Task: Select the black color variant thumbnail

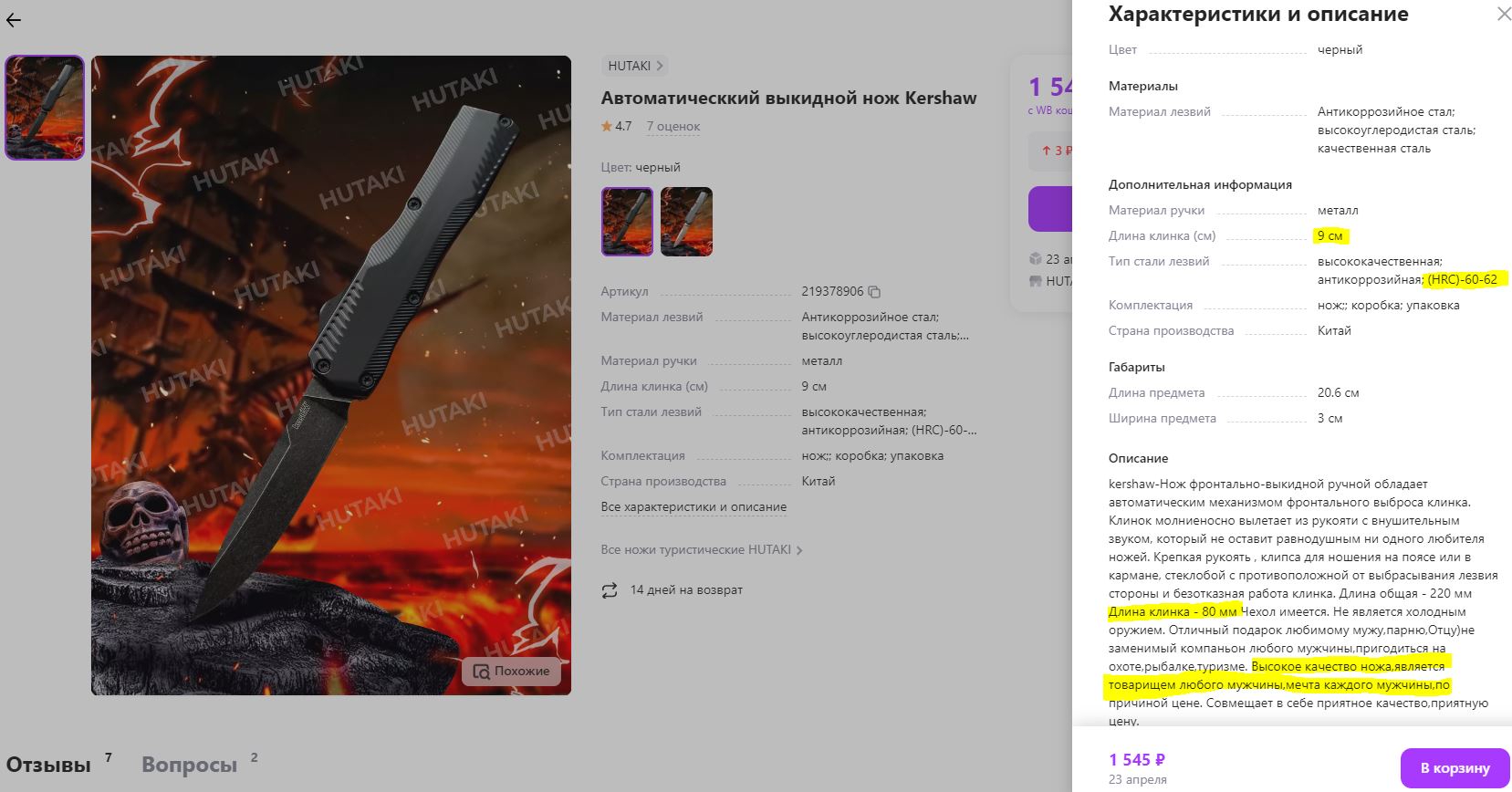Action: tap(627, 222)
